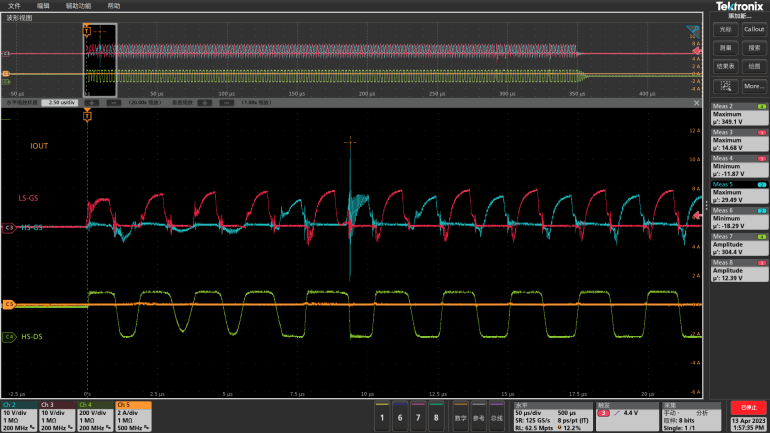The width and height of the screenshot is (770, 433).
Task: Open the 辅助功能 menu
Action: point(77,5)
